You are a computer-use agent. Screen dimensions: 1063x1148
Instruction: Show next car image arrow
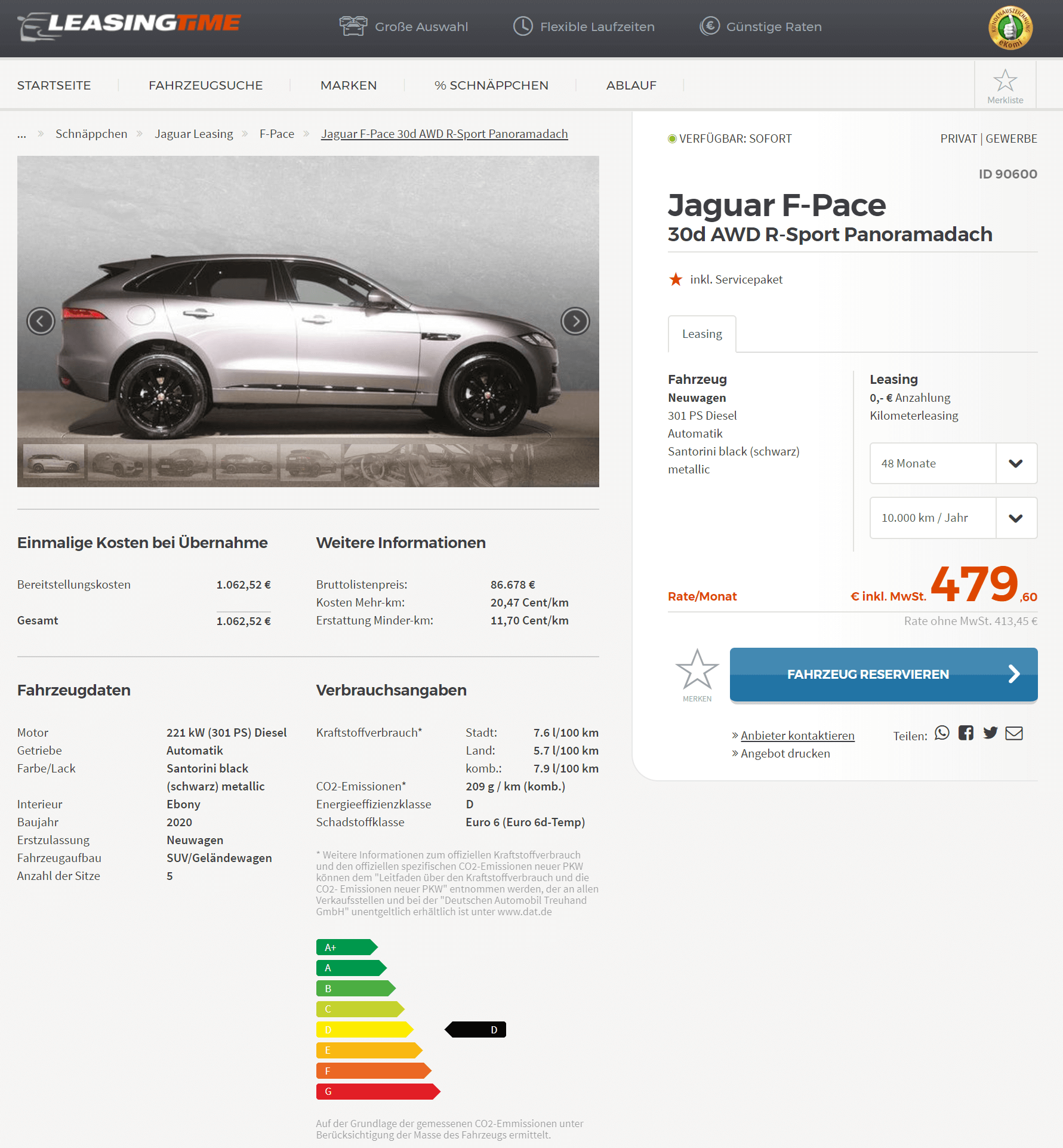575,321
